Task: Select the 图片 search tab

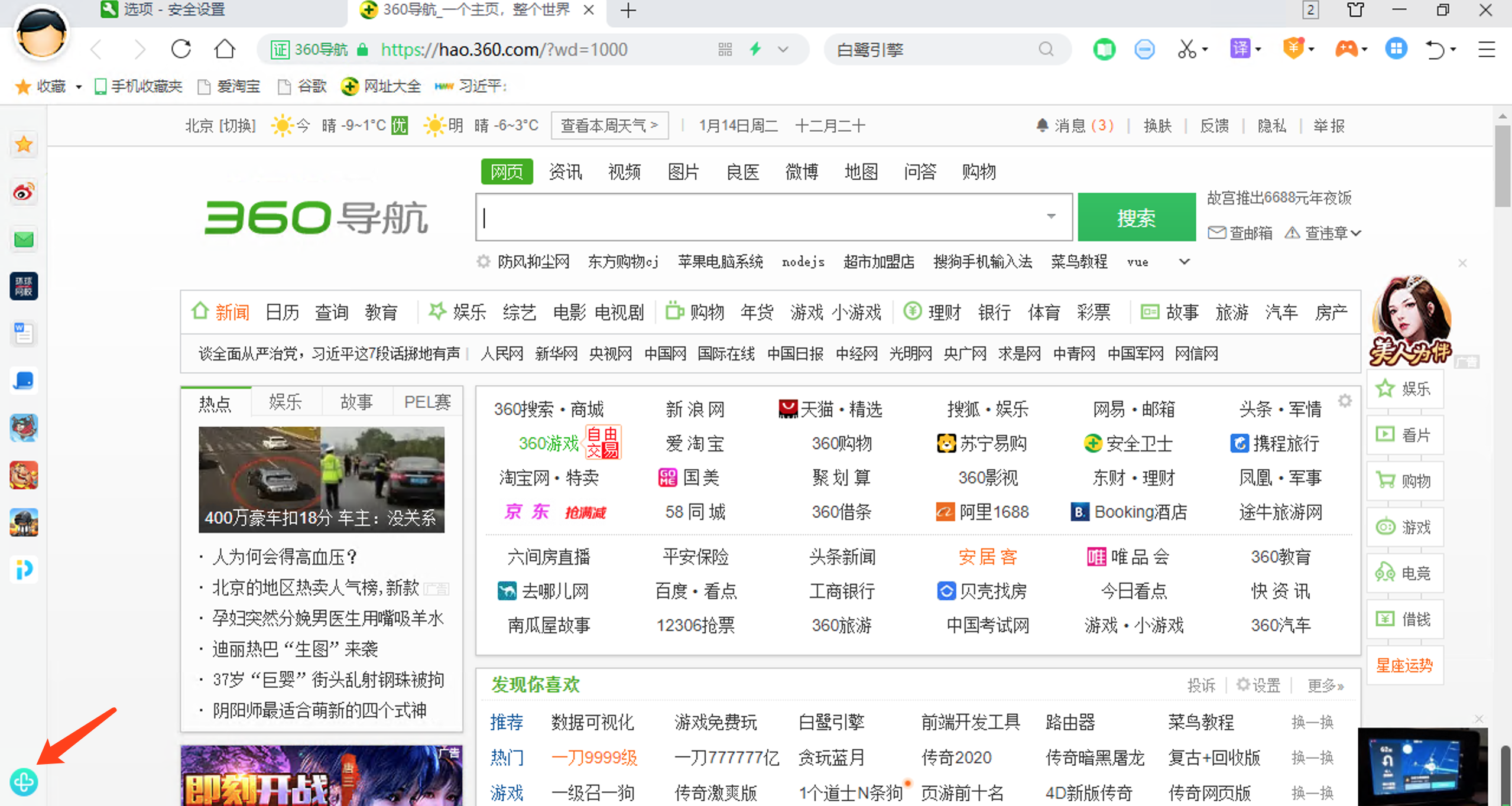Action: point(684,172)
